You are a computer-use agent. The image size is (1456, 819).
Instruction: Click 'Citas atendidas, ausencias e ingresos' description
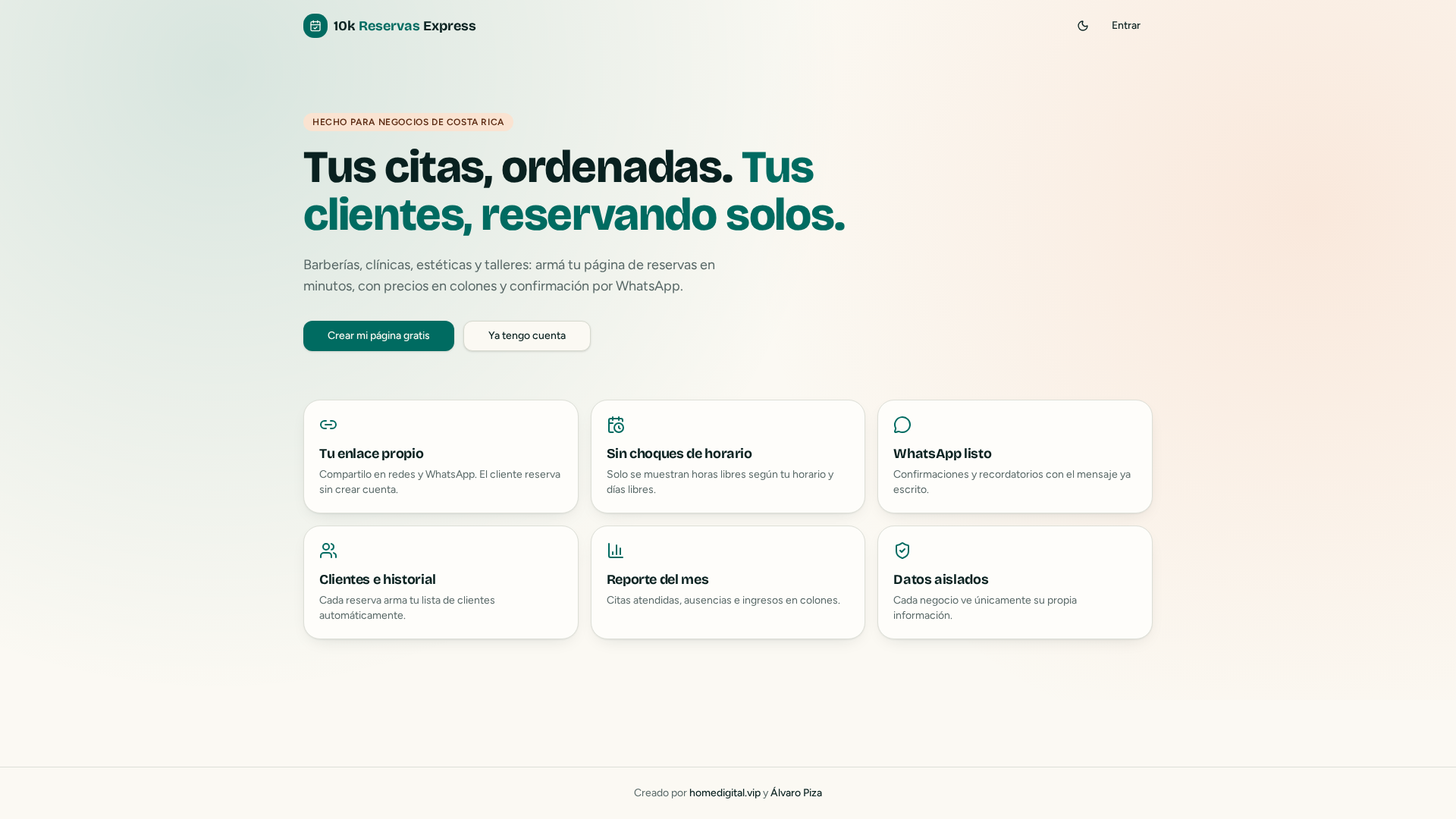point(723,601)
